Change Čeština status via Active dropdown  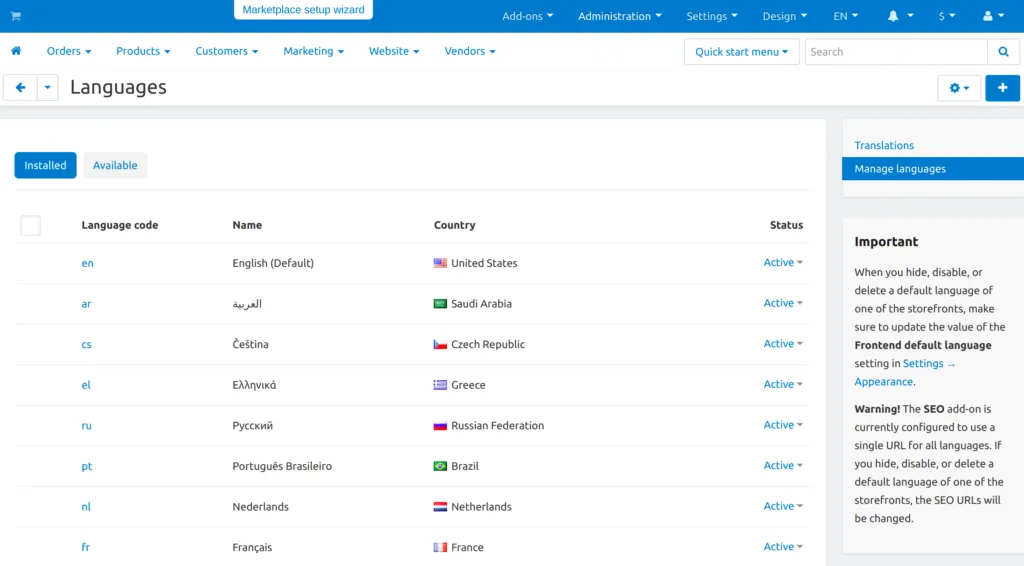(x=783, y=343)
